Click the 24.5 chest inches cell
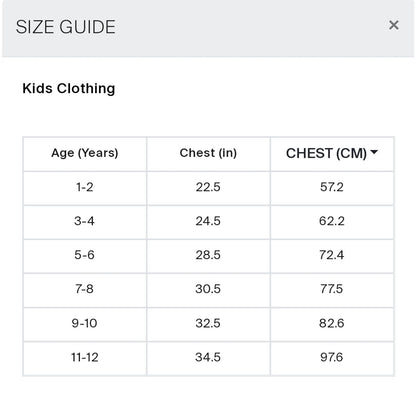 pos(208,221)
